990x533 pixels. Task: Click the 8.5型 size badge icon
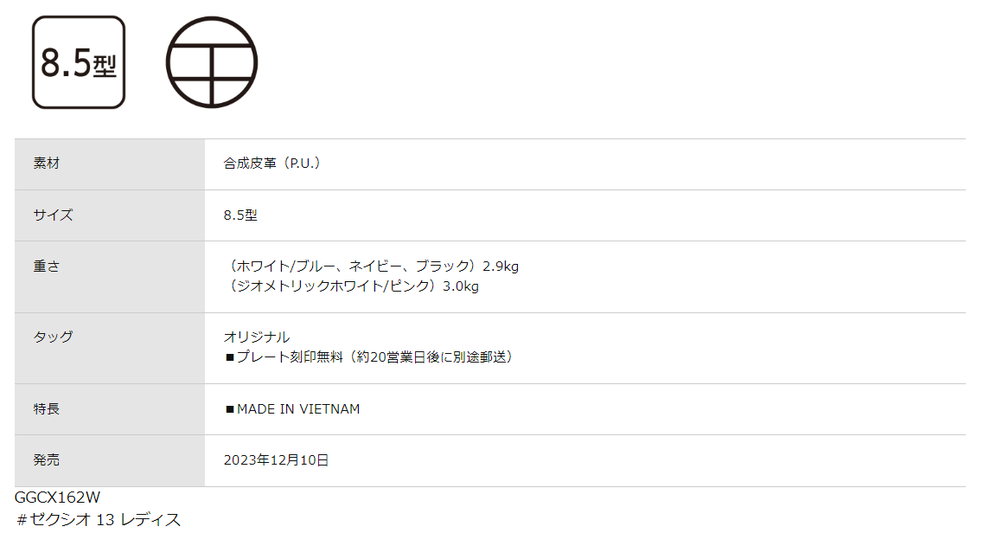tap(78, 63)
